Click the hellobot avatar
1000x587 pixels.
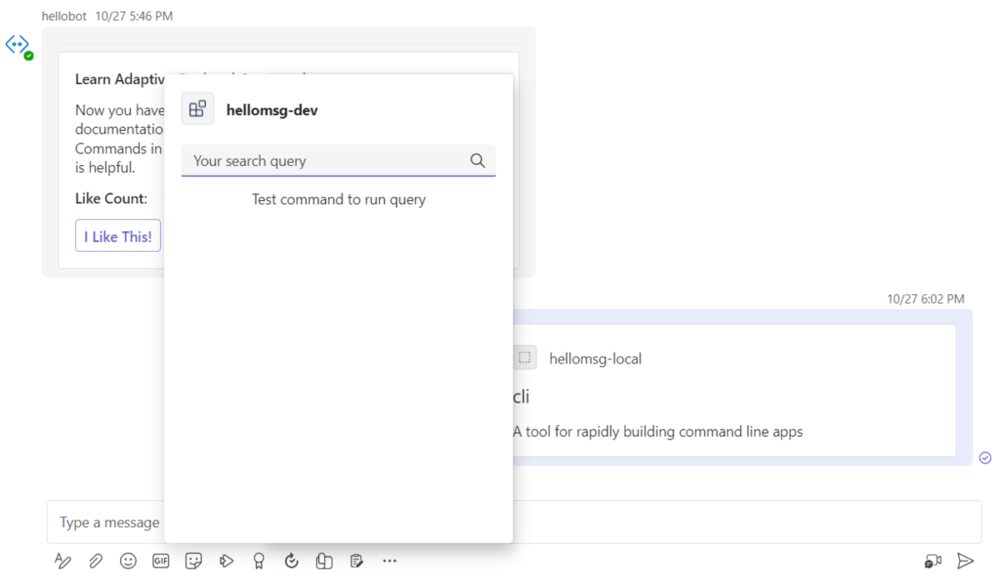[x=18, y=44]
